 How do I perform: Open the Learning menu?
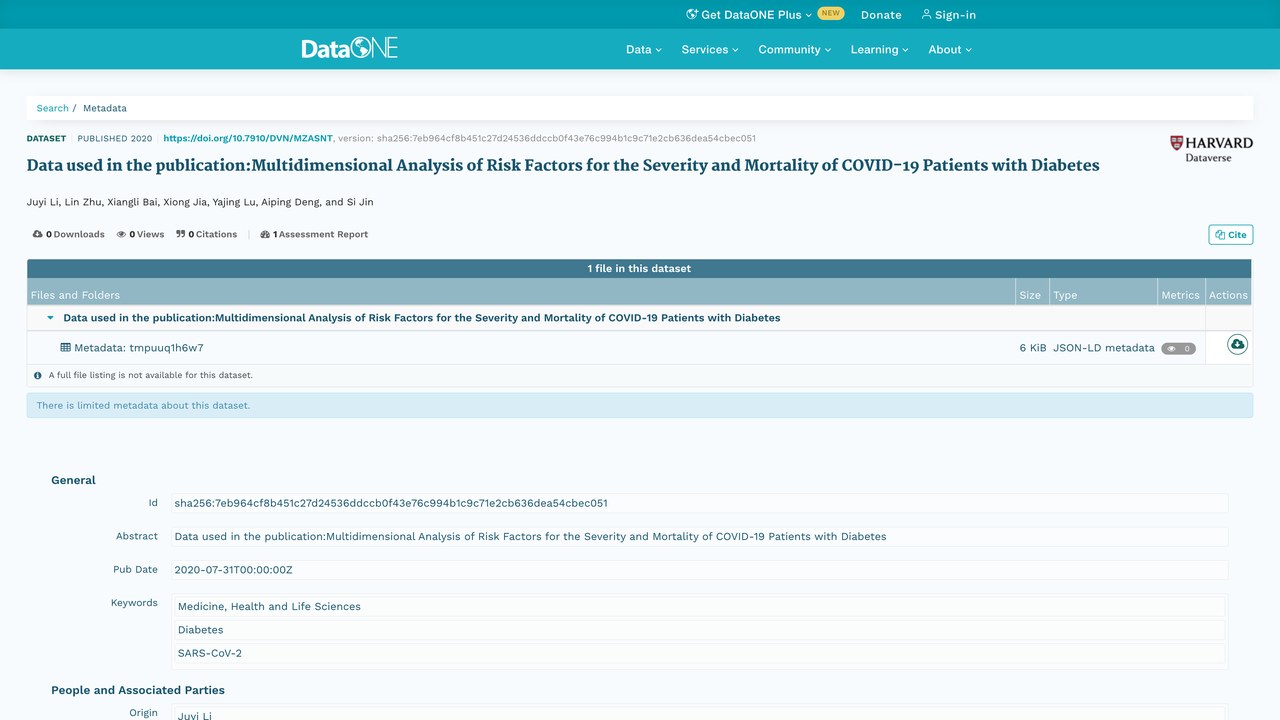click(880, 49)
